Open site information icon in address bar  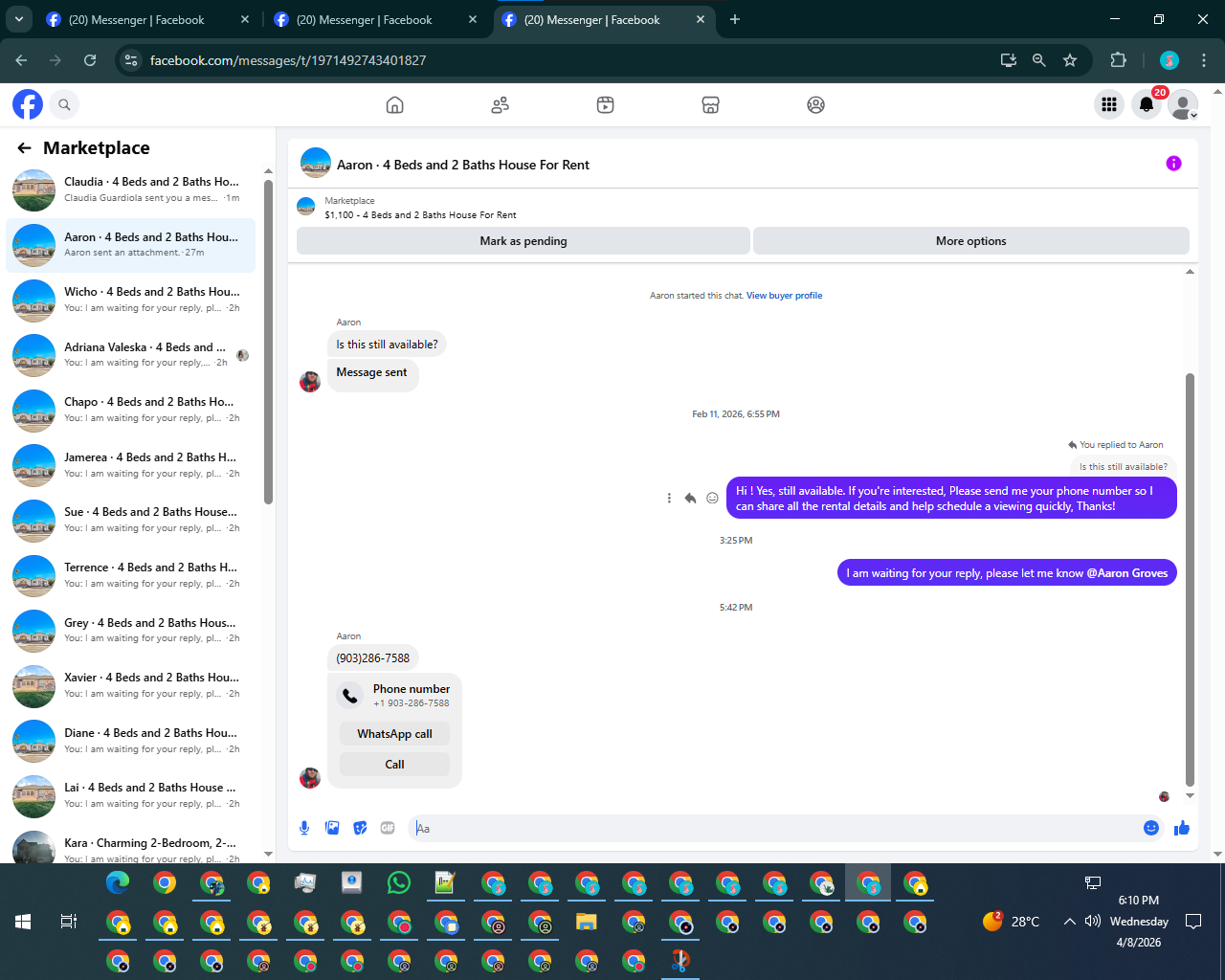(131, 60)
